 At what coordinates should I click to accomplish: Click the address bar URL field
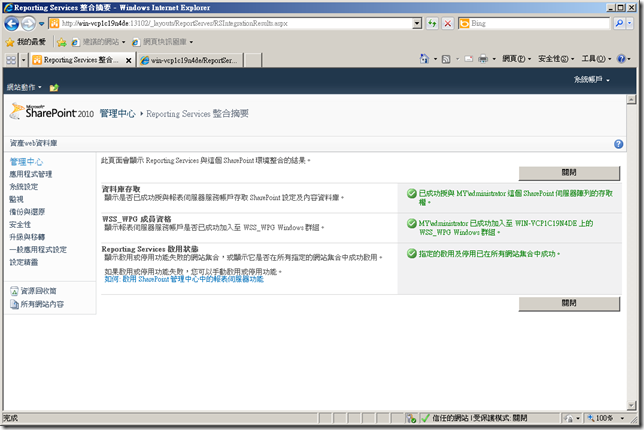[x=235, y=23]
